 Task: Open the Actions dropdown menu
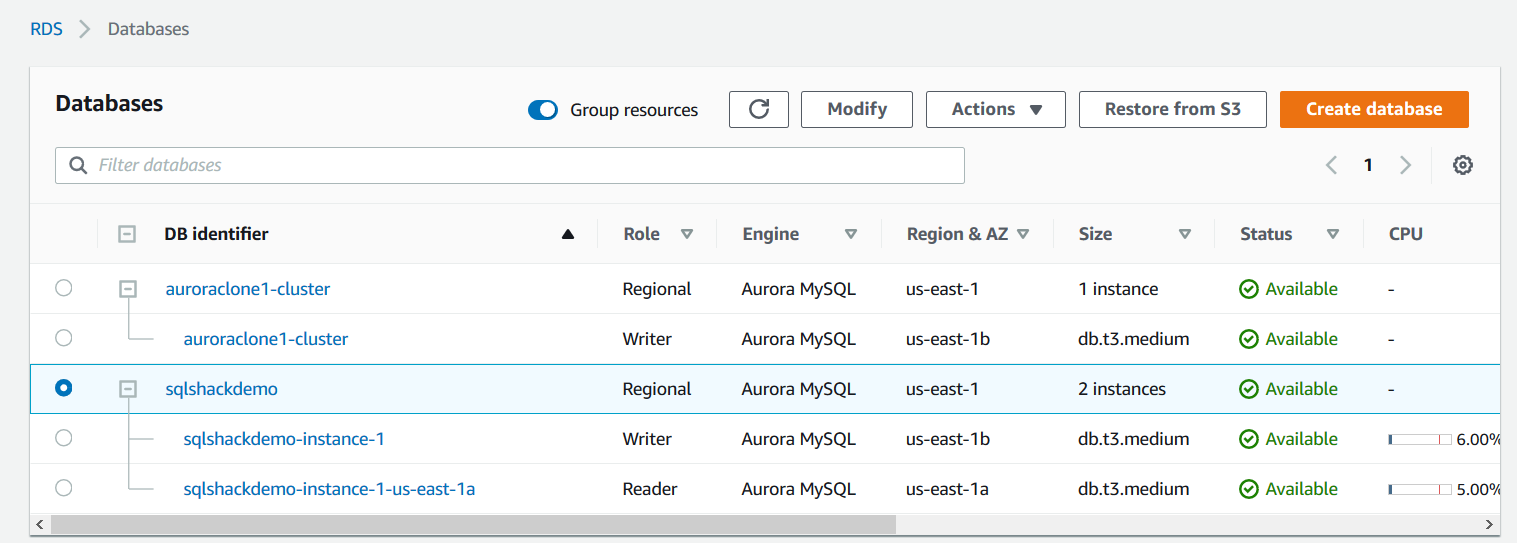[996, 109]
